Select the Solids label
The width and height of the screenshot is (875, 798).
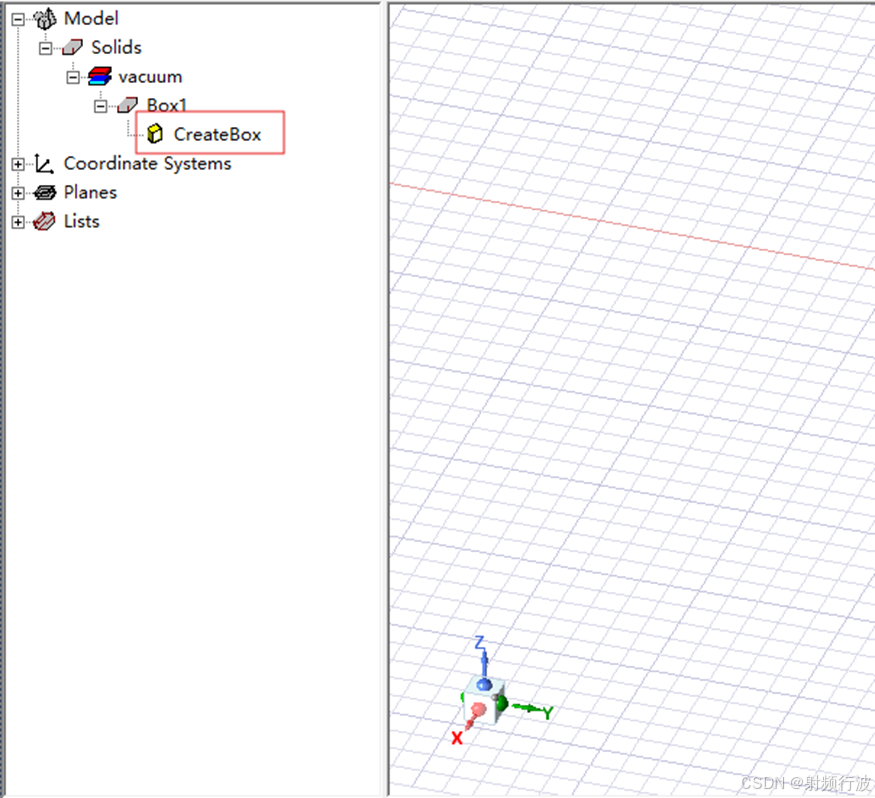pyautogui.click(x=116, y=47)
